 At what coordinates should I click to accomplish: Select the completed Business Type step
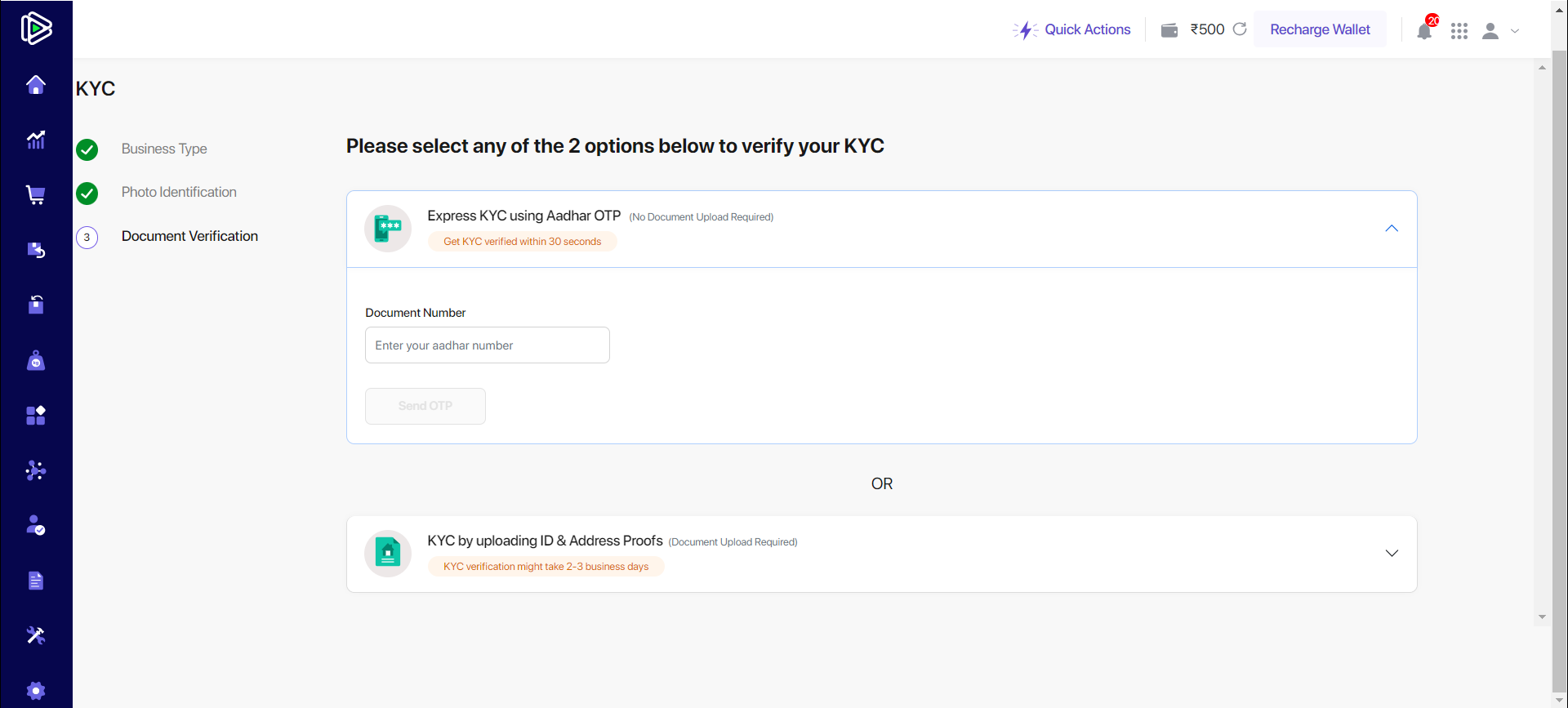[x=164, y=149]
